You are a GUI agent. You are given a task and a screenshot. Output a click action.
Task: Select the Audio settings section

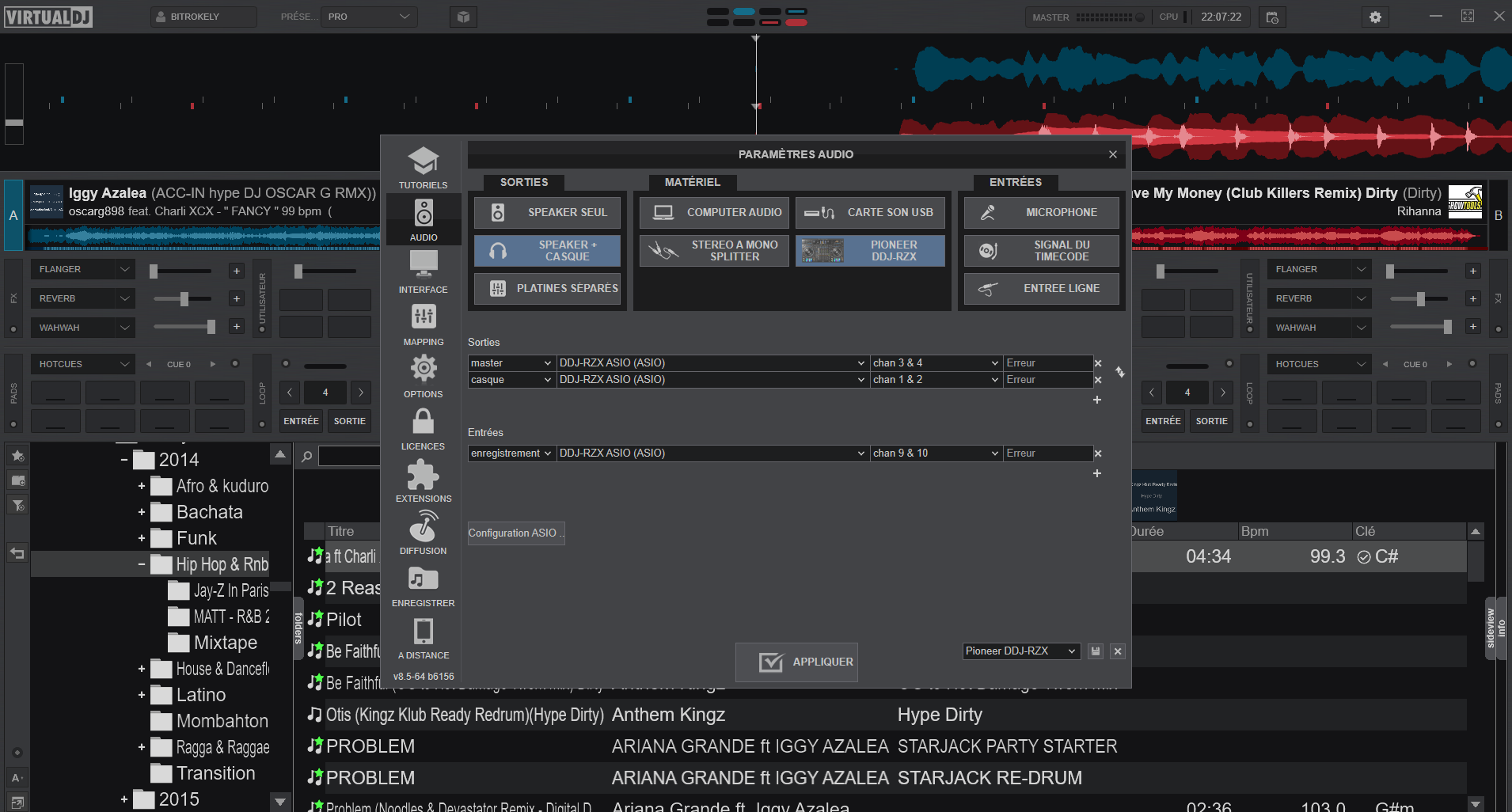424,220
